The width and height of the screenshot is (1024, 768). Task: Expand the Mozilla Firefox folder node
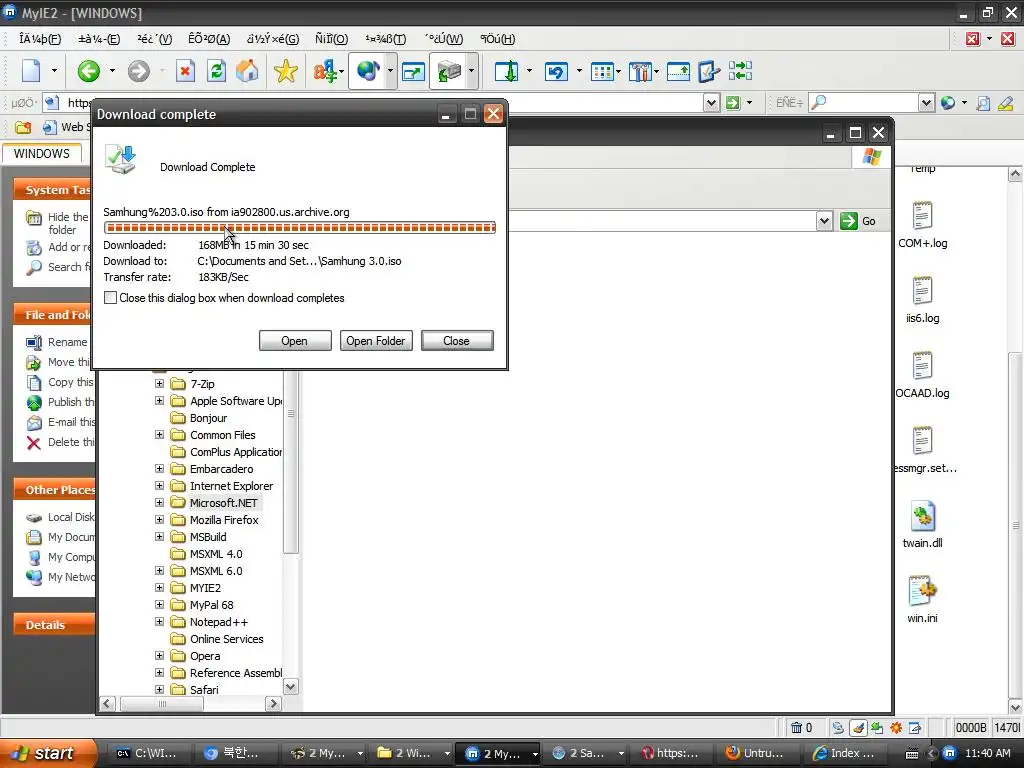click(159, 519)
